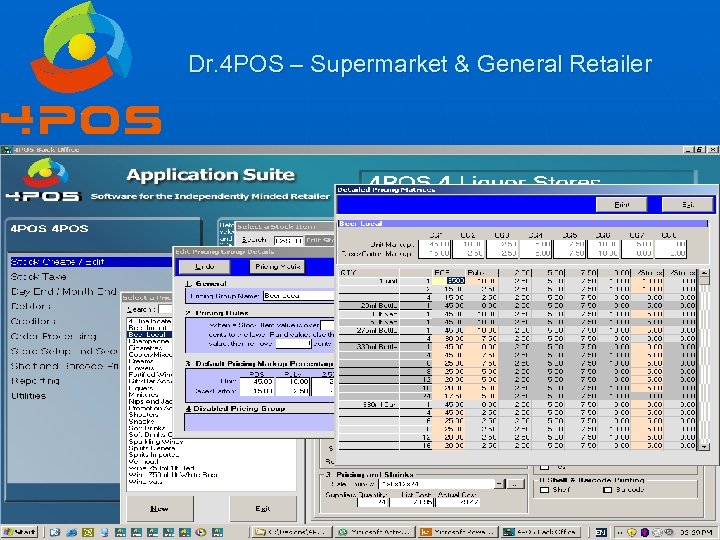
Task: Click Exit in pricing group selector
Action: (263, 509)
